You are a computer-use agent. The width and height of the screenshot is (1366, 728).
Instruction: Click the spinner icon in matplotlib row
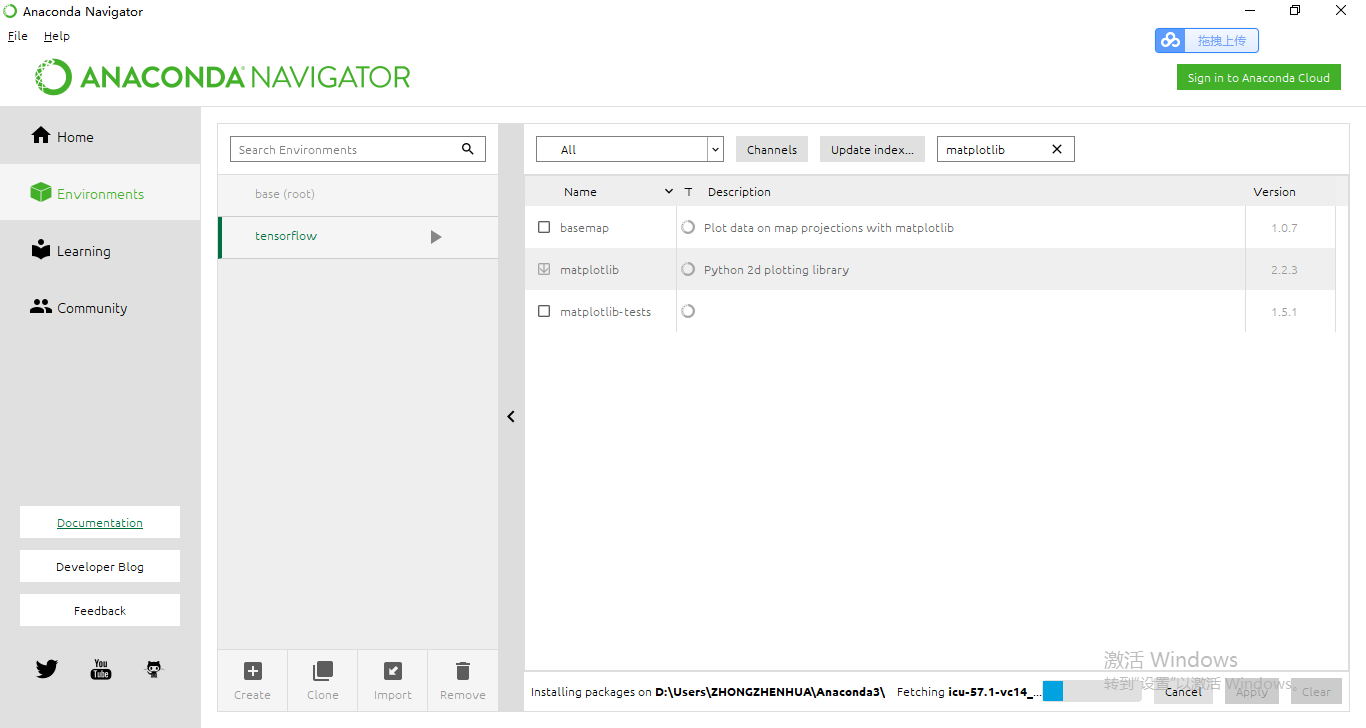[x=688, y=270]
